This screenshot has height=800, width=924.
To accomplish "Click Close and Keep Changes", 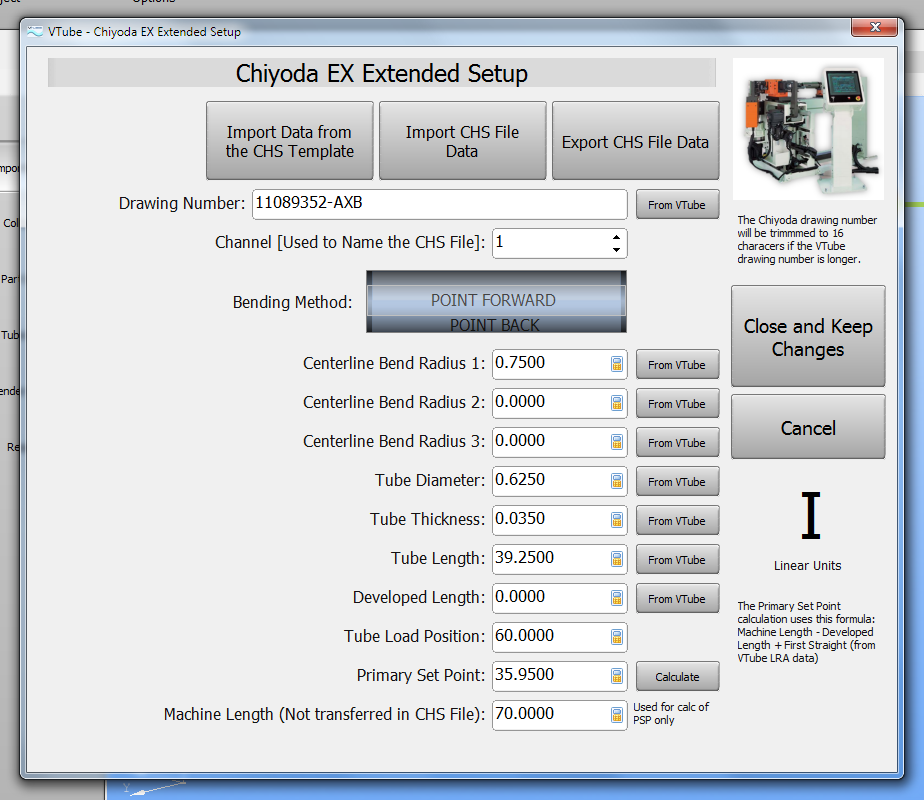I will [x=808, y=337].
